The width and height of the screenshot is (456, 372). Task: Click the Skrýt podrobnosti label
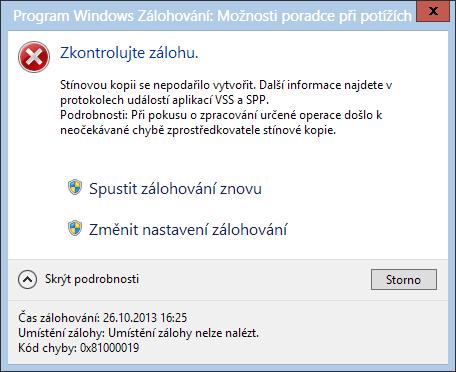[92, 279]
